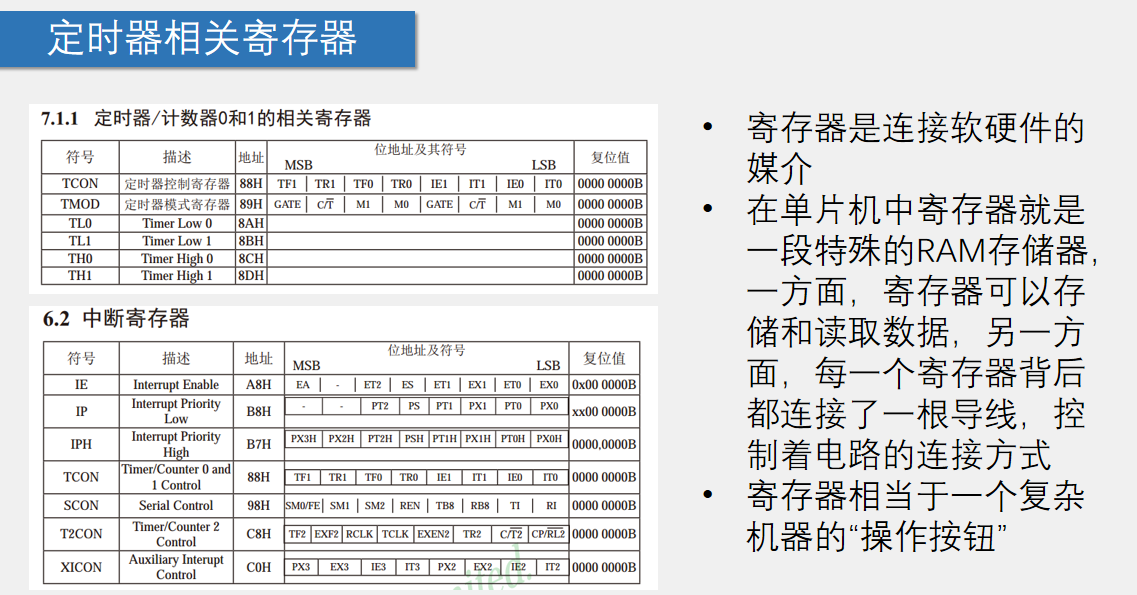Click the 8BH address cell

pos(251,241)
